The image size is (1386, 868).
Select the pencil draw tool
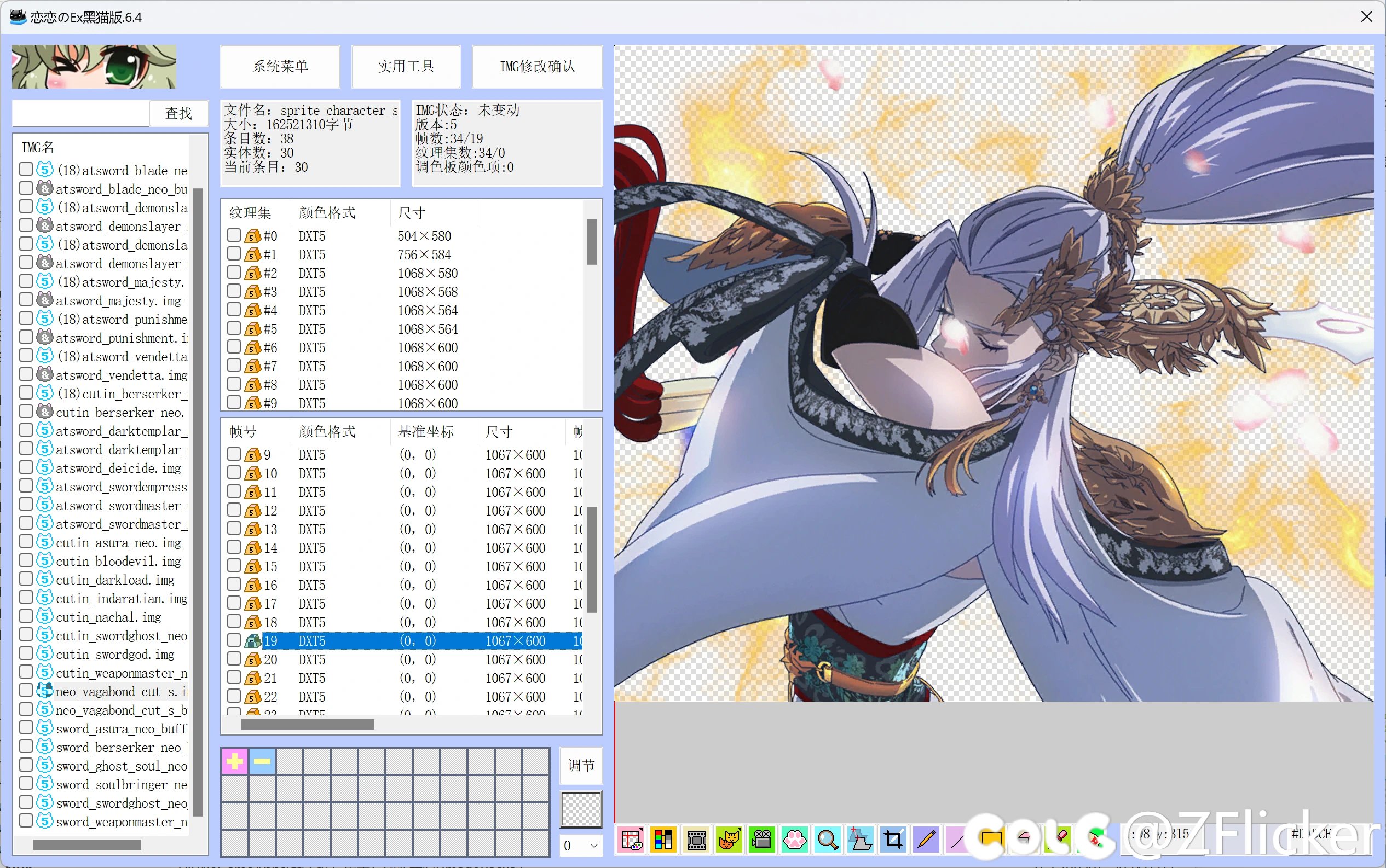click(926, 840)
